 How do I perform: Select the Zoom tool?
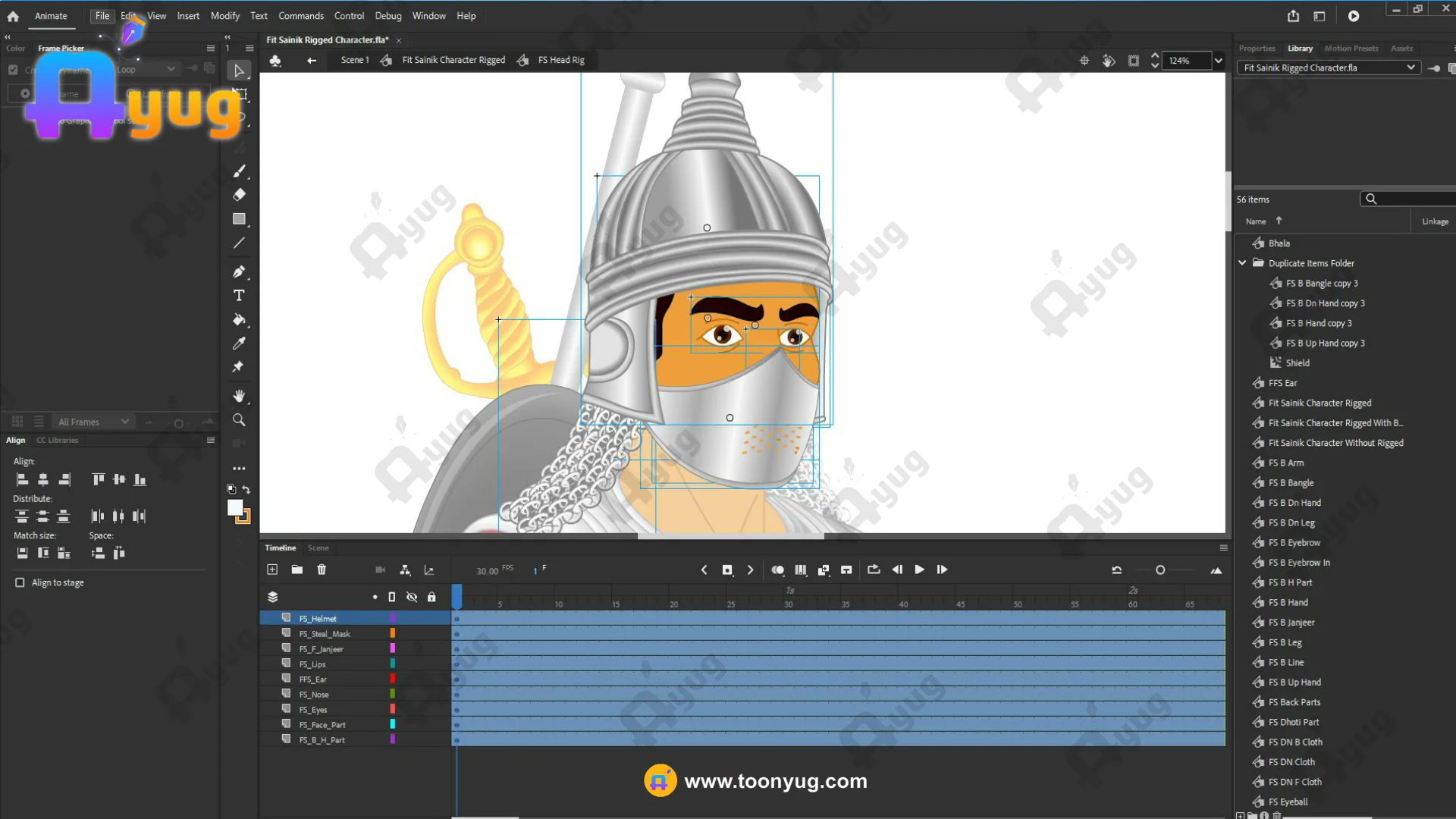click(239, 420)
